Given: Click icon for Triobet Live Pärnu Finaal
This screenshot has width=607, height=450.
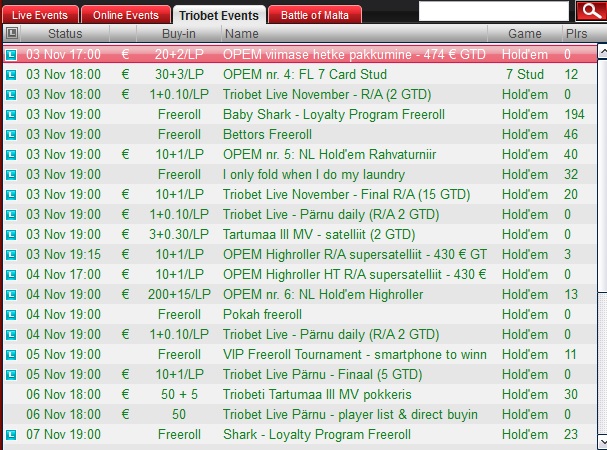Looking at the screenshot, I should [11, 375].
